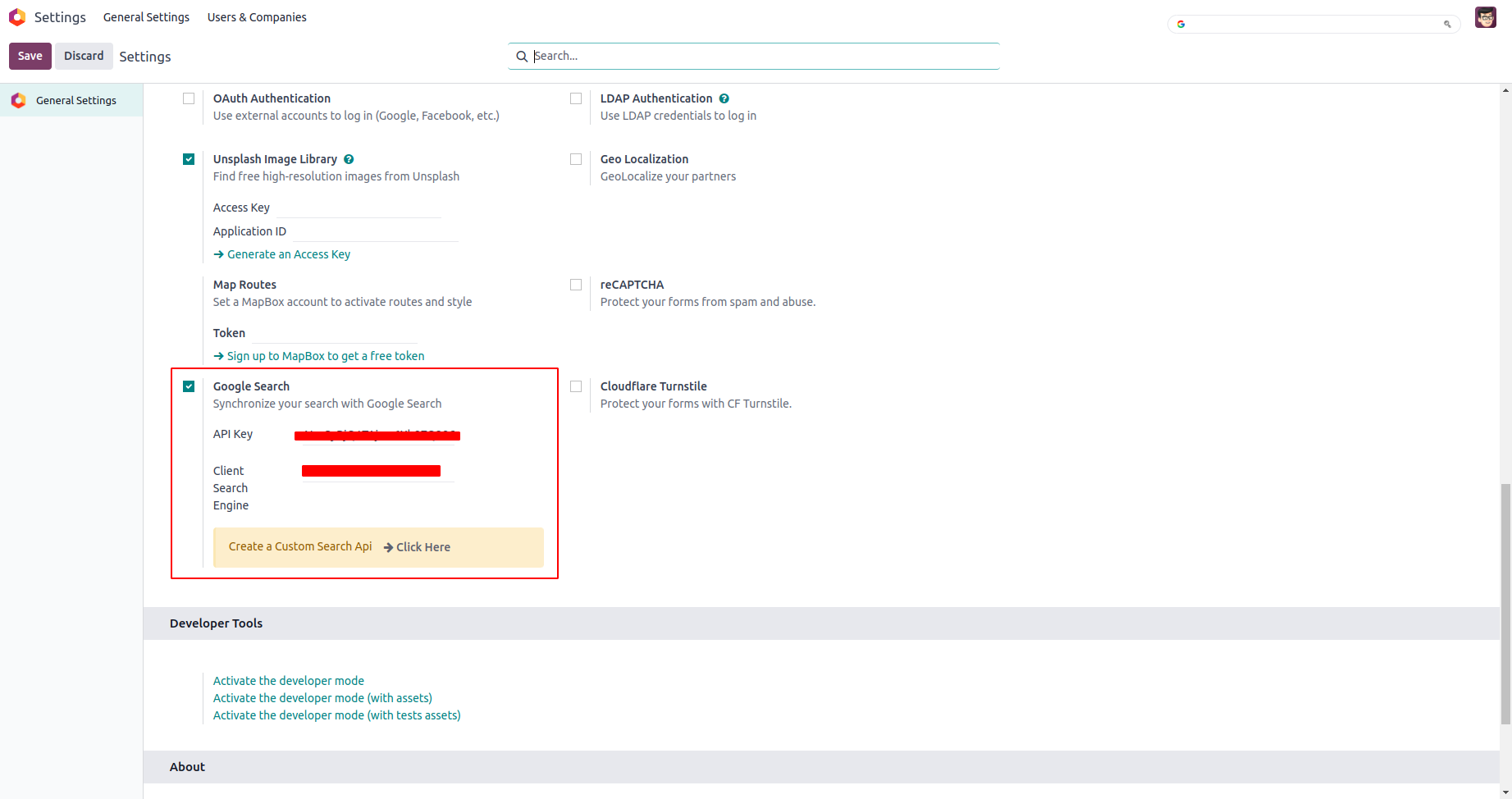Click the page vertical scrollbar thumb
Screen dimensions: 1512x799
pyautogui.click(x=1505, y=605)
